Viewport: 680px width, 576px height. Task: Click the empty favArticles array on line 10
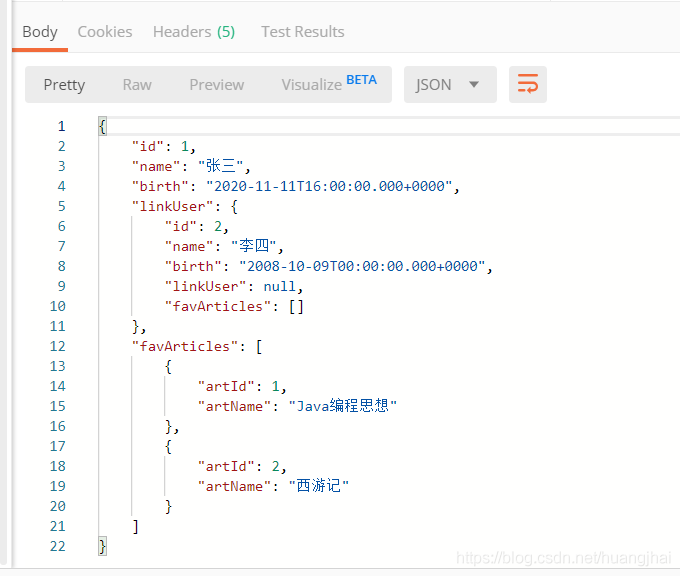tap(296, 306)
